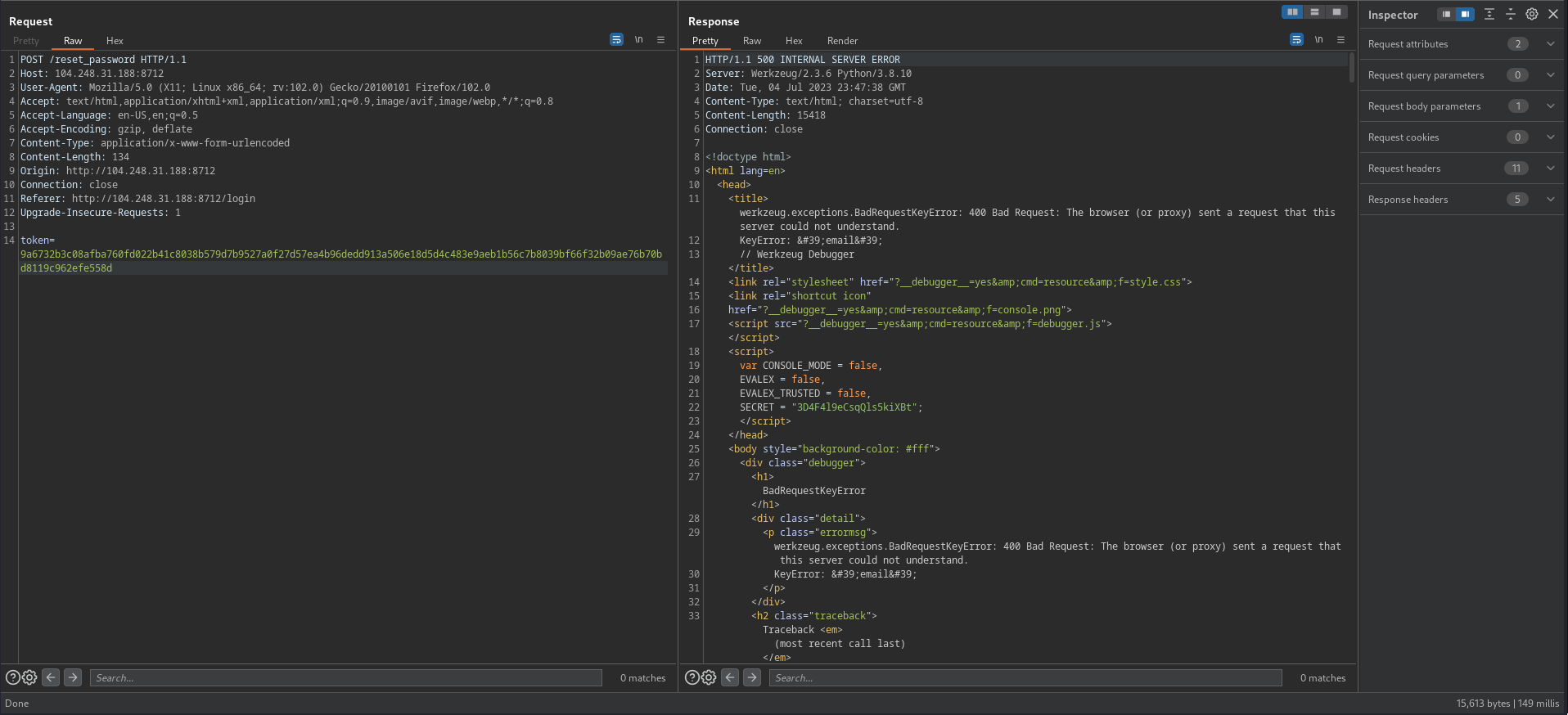Open help icon under Response pane
The width and height of the screenshot is (1568, 715).
coord(692,677)
